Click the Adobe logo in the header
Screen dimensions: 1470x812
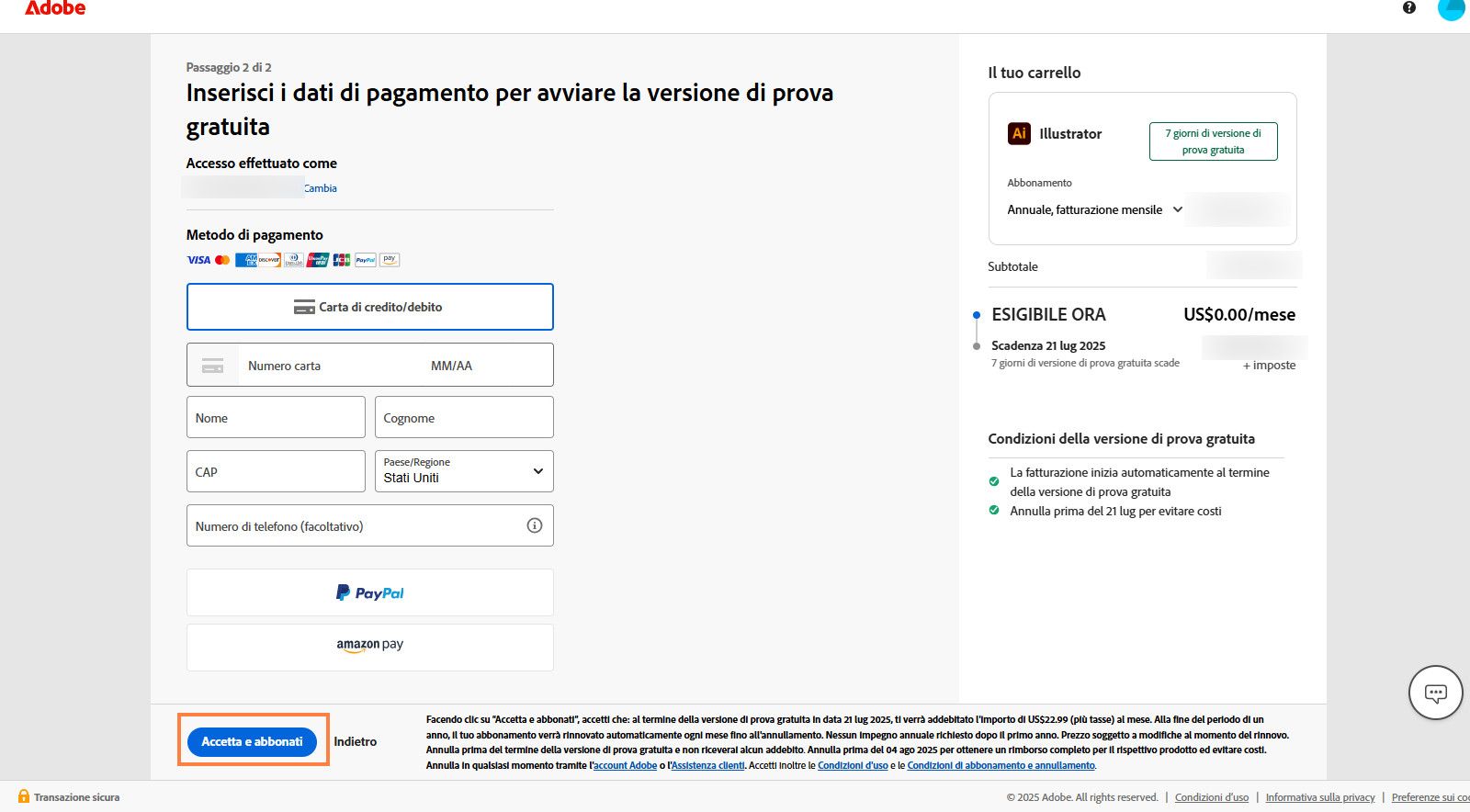click(x=55, y=7)
